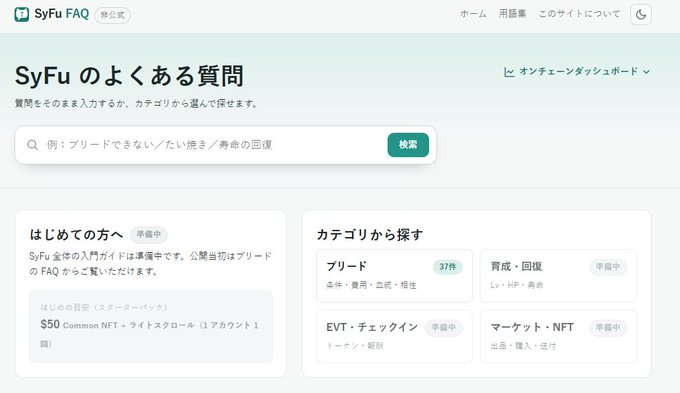Click the 非公式 badge in the header
680x393 pixels.
point(112,15)
